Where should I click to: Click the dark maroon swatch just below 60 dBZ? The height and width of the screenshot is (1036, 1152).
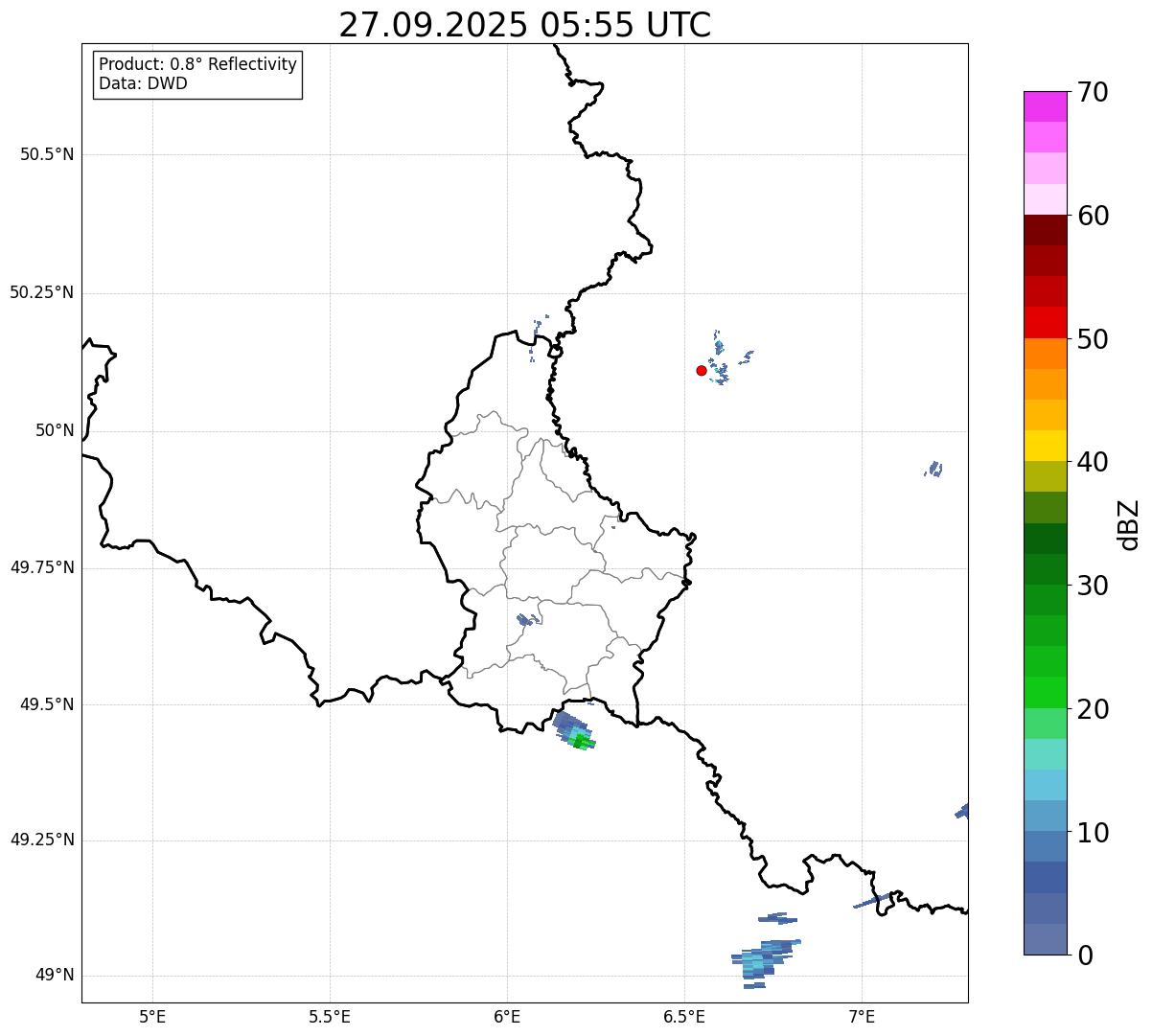pos(1046,230)
